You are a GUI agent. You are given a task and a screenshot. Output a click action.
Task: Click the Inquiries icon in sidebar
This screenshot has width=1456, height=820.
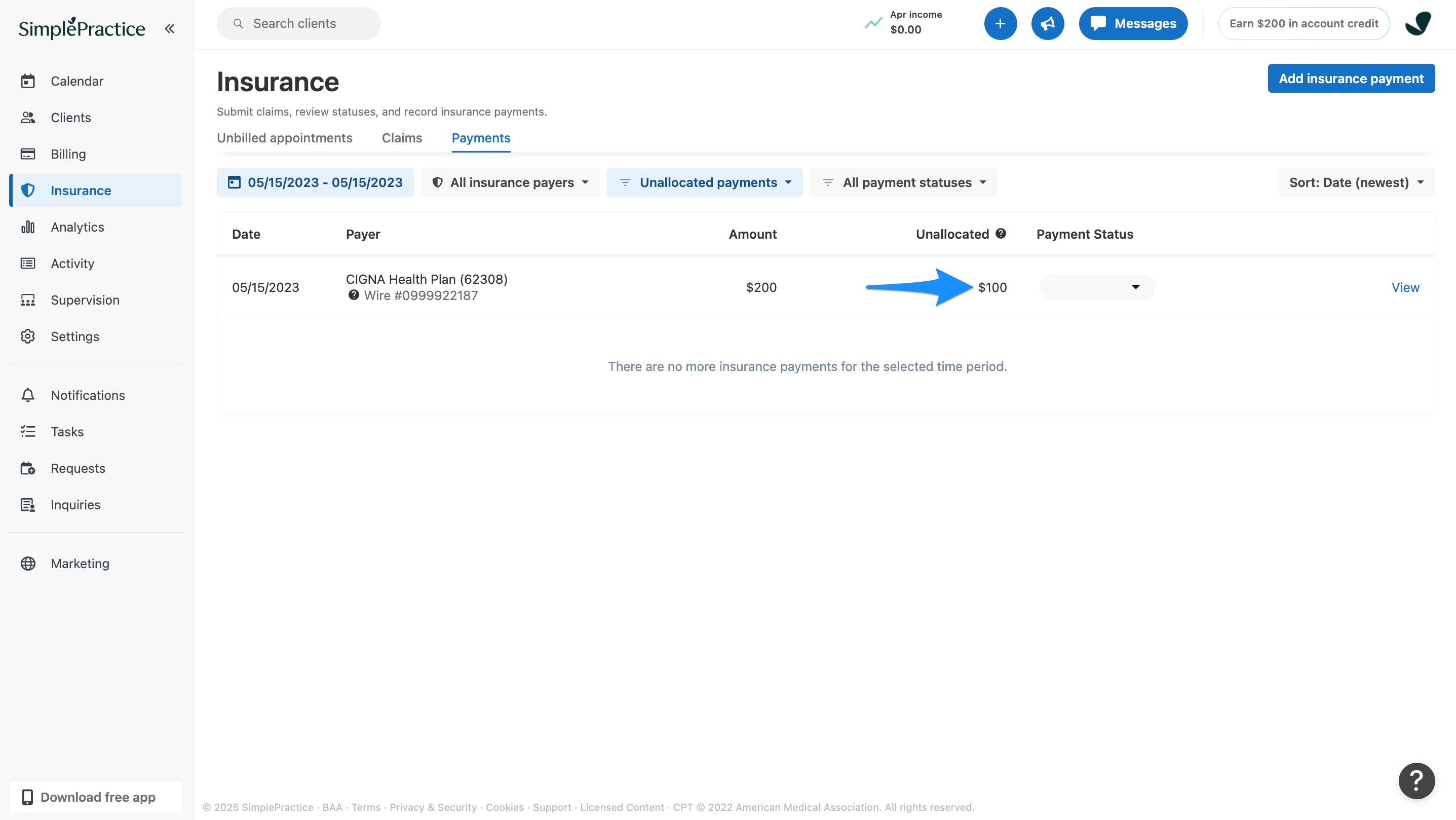point(28,504)
